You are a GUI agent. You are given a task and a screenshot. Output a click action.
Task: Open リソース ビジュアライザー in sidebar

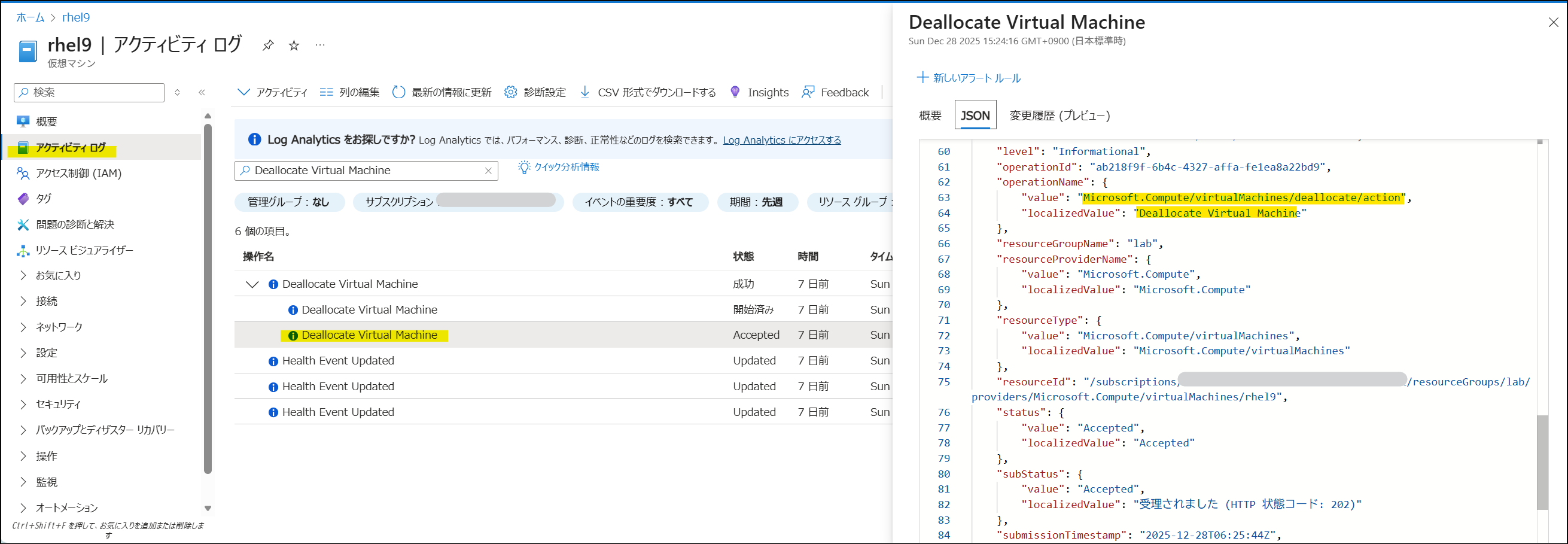pyautogui.click(x=84, y=250)
